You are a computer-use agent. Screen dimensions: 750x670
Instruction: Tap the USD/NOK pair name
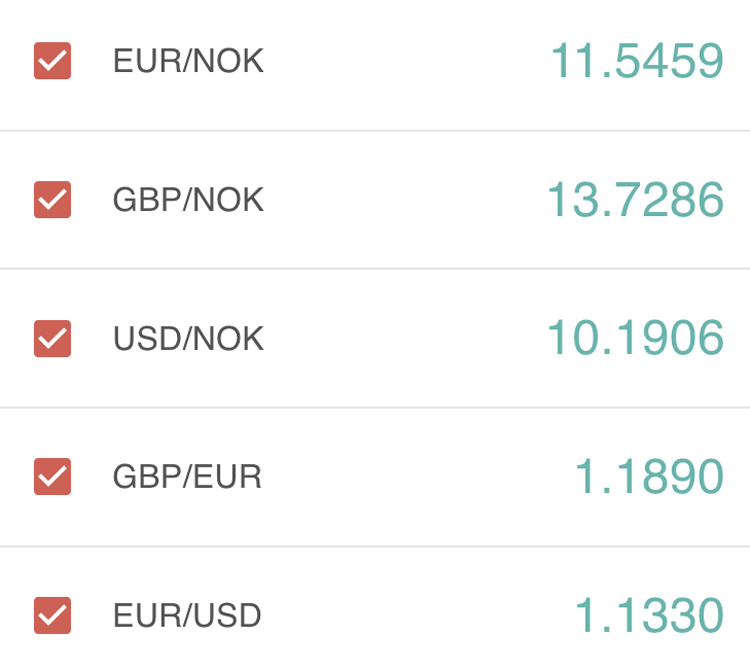tap(188, 339)
